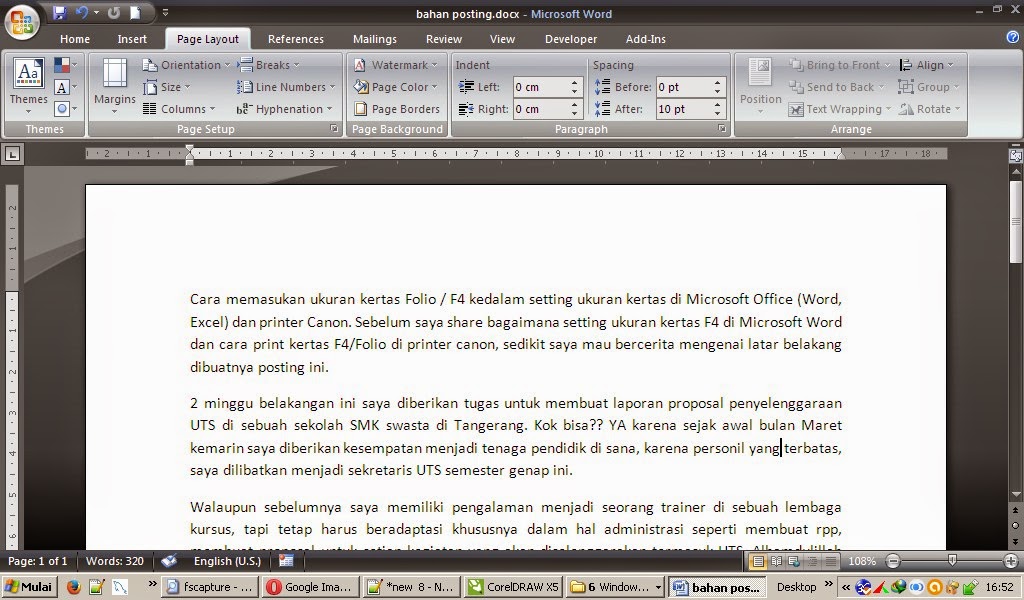Click the tab selector at ruler corner
This screenshot has height=600, width=1024.
point(12,154)
